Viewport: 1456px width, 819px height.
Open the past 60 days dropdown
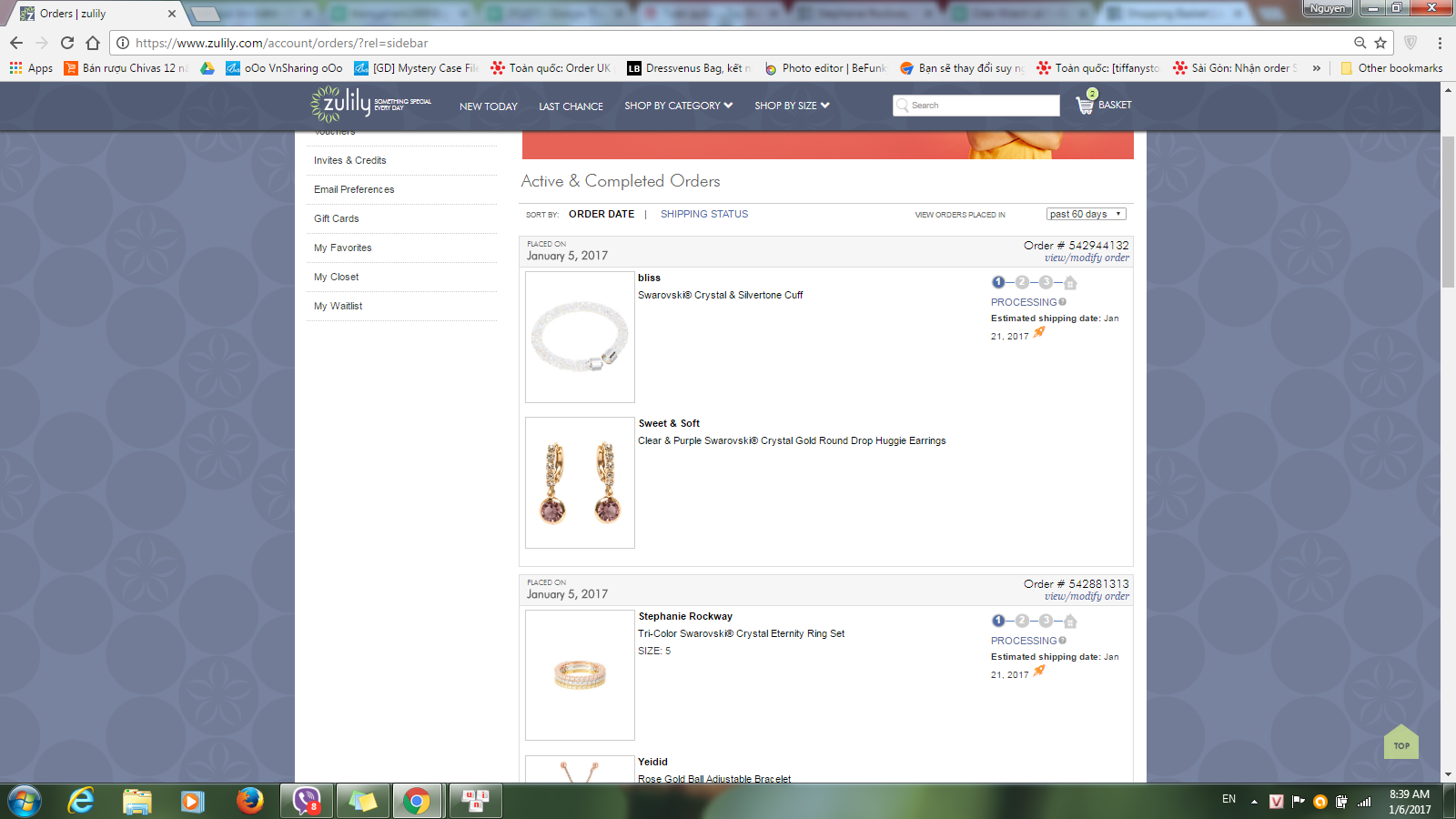[x=1086, y=214]
